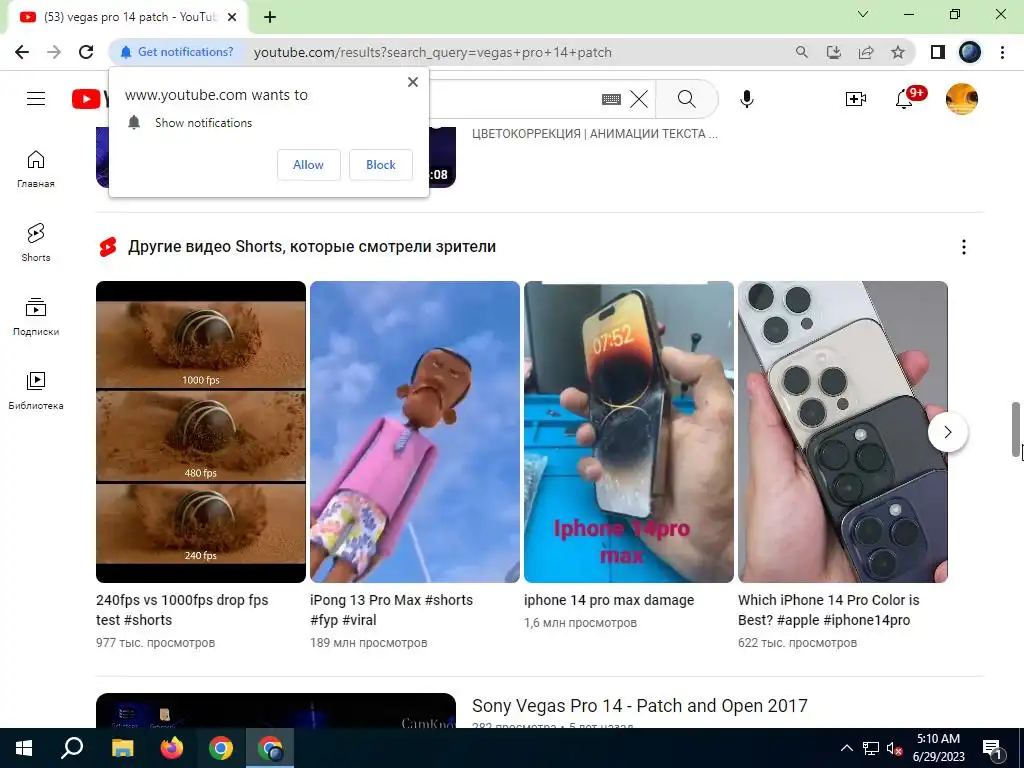Open the iphone 14 pro max damage thumbnail
The height and width of the screenshot is (768, 1024).
point(629,432)
